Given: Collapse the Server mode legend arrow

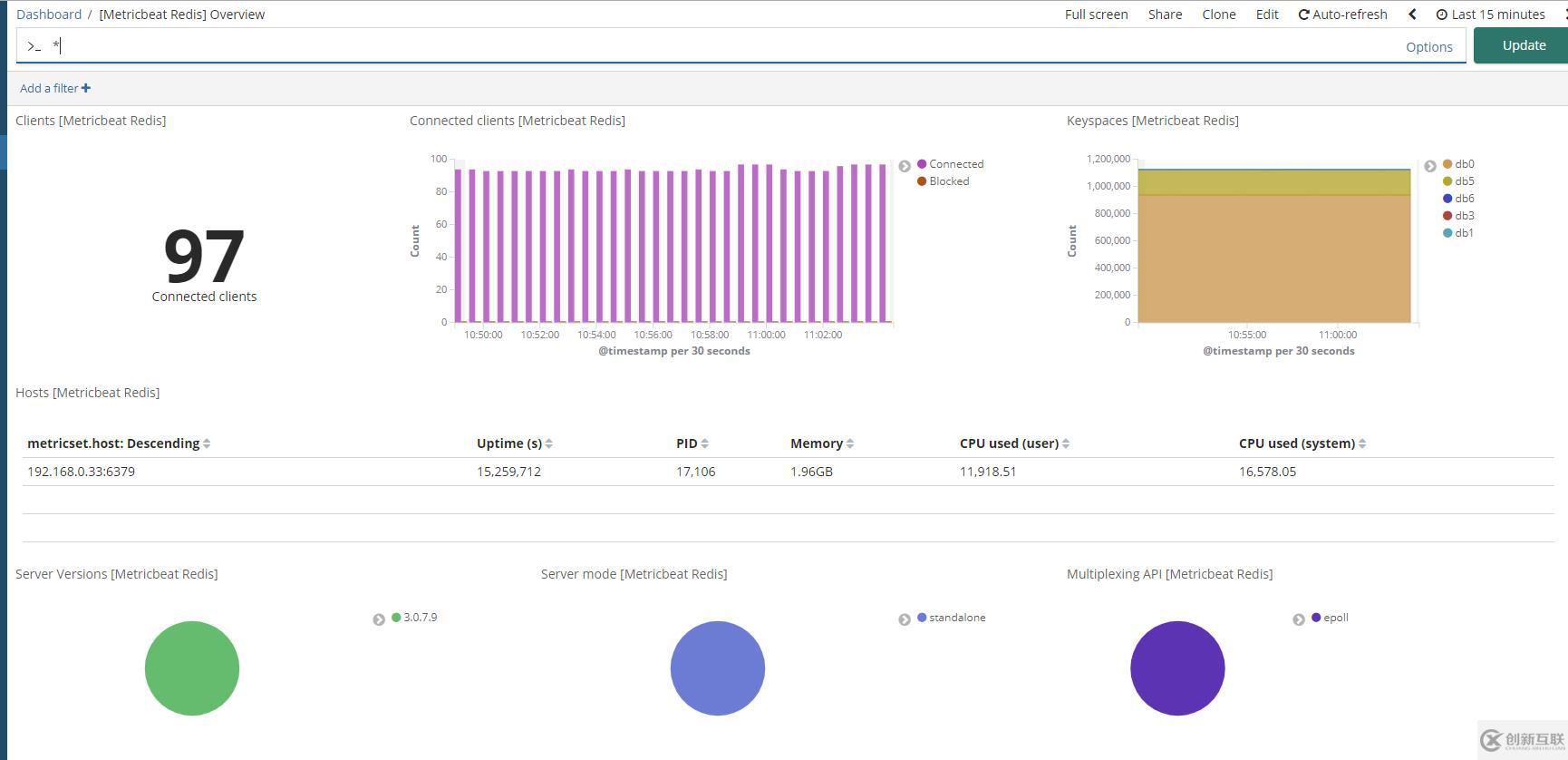Looking at the screenshot, I should (x=905, y=619).
